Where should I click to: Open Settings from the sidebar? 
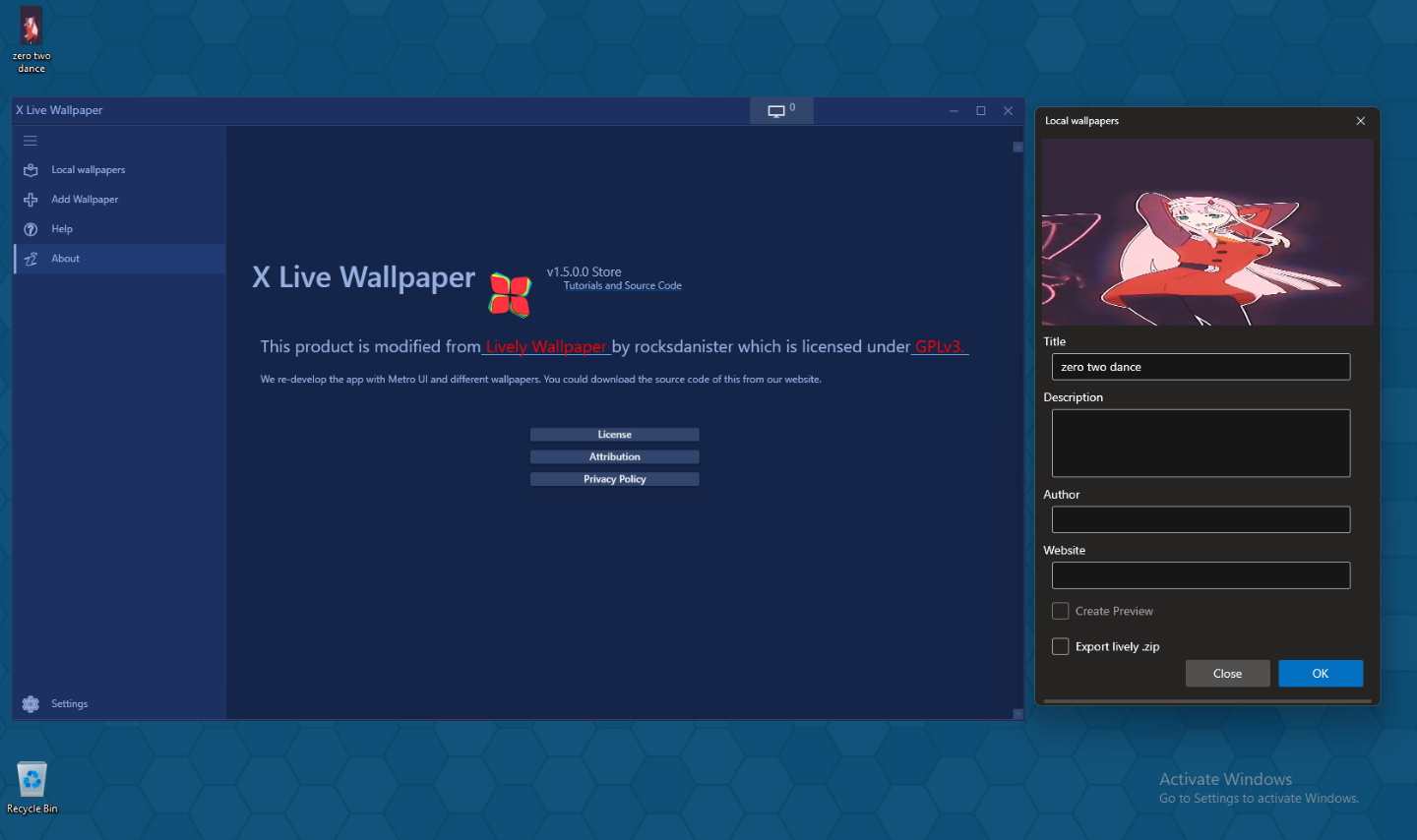tap(119, 704)
